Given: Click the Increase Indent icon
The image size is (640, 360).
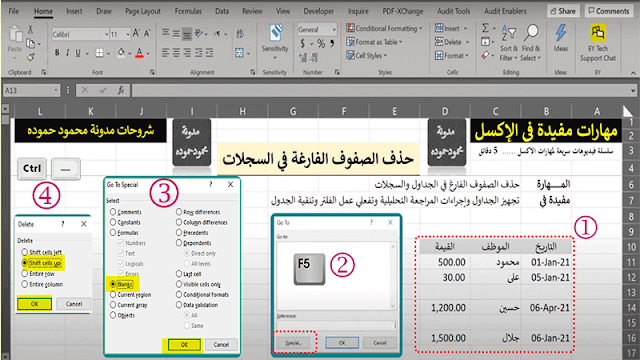Looking at the screenshot, I should (209, 53).
